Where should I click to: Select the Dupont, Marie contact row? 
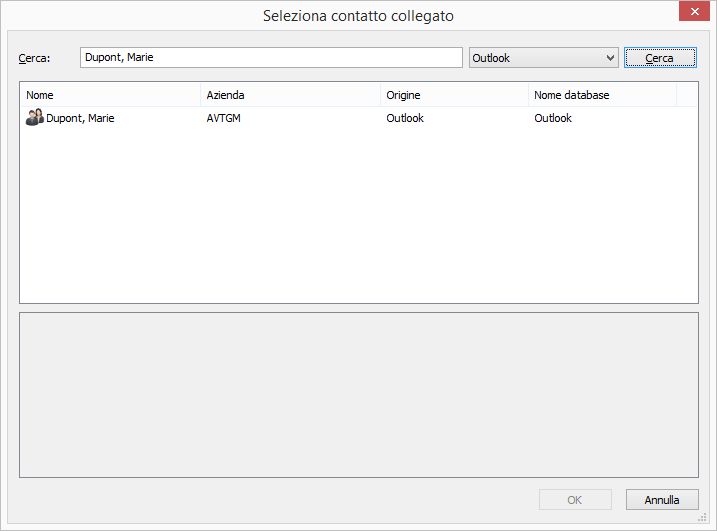click(80, 118)
